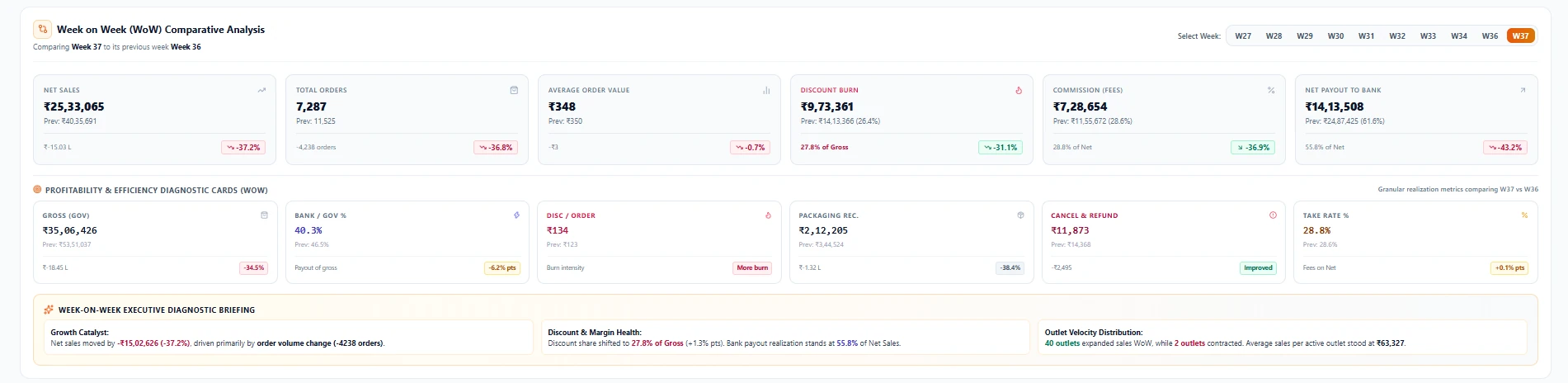1568x383 pixels.
Task: Click the Discount Burn value ₹9,73,361
Action: click(x=827, y=106)
